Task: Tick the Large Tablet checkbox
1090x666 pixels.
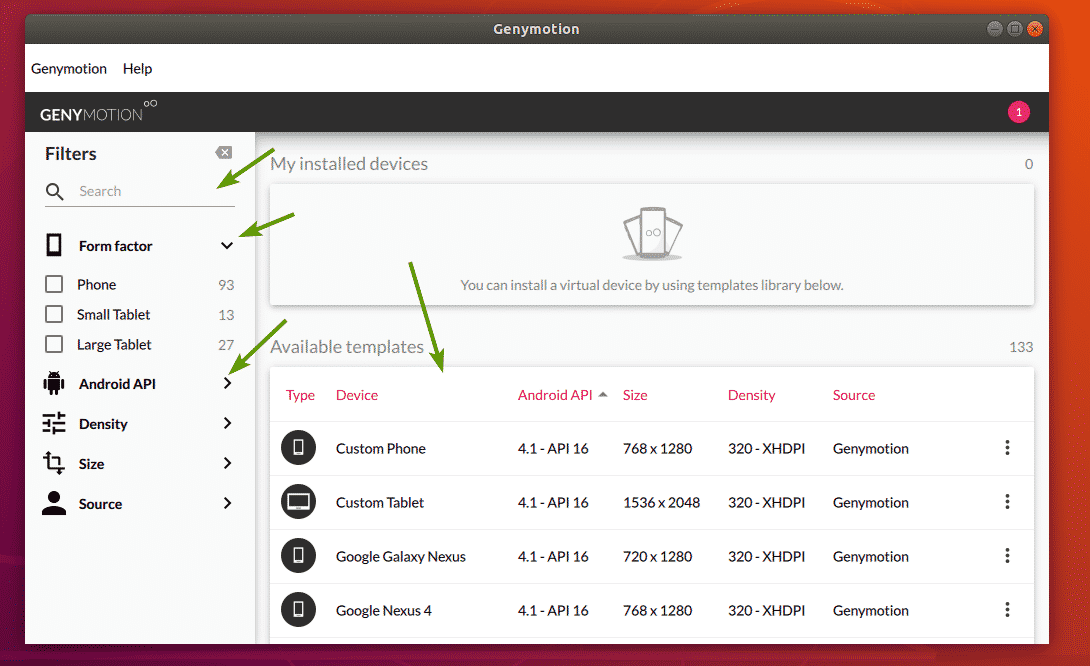Action: pyautogui.click(x=54, y=345)
